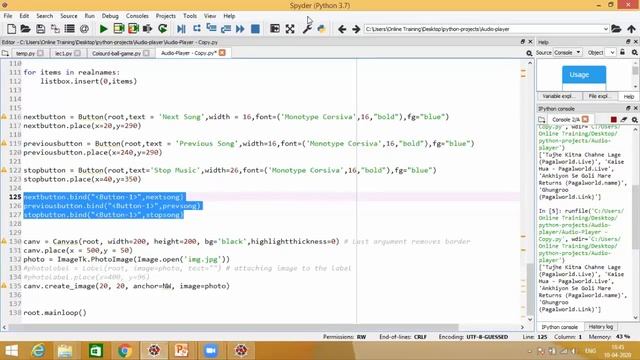The height and width of the screenshot is (360, 640).
Task: Open Preferences with the wrench icon
Action: coord(307,29)
